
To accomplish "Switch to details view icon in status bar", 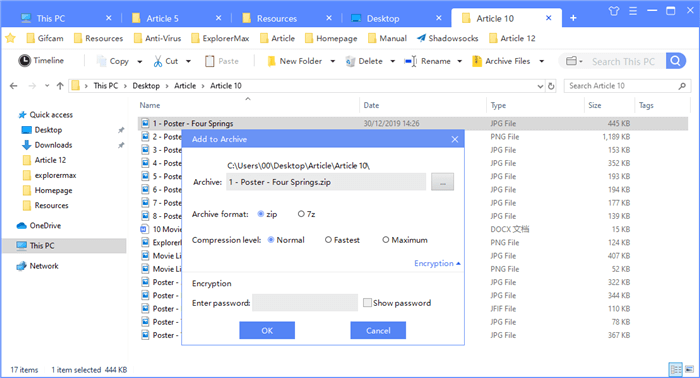I will [x=676, y=370].
